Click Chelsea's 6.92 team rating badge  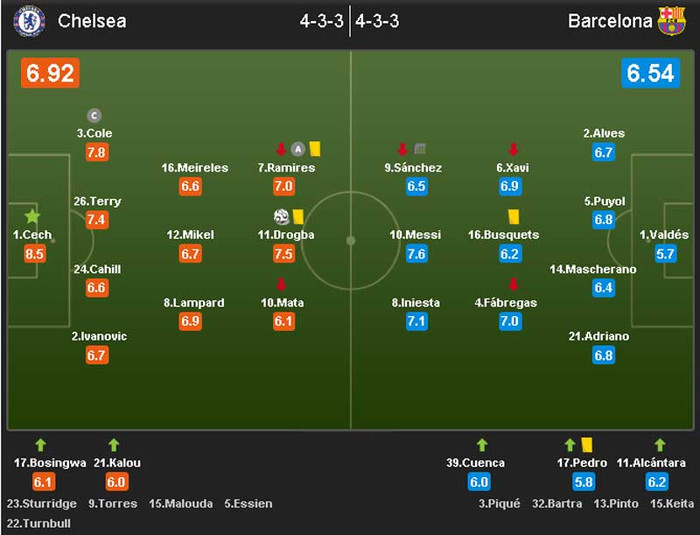pyautogui.click(x=49, y=73)
